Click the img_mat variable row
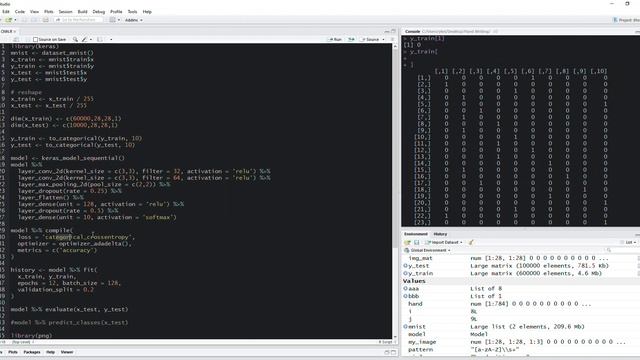The height and width of the screenshot is (360, 640). [520, 258]
